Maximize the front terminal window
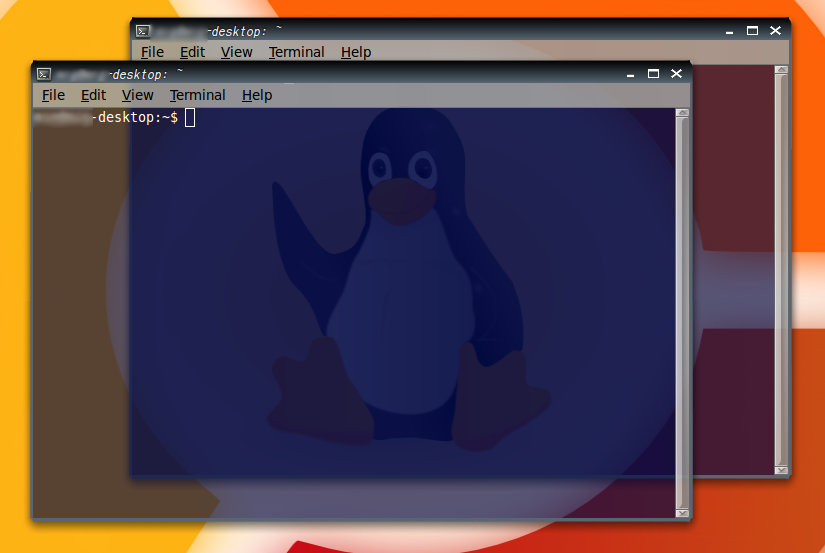Image resolution: width=825 pixels, height=553 pixels. point(653,74)
